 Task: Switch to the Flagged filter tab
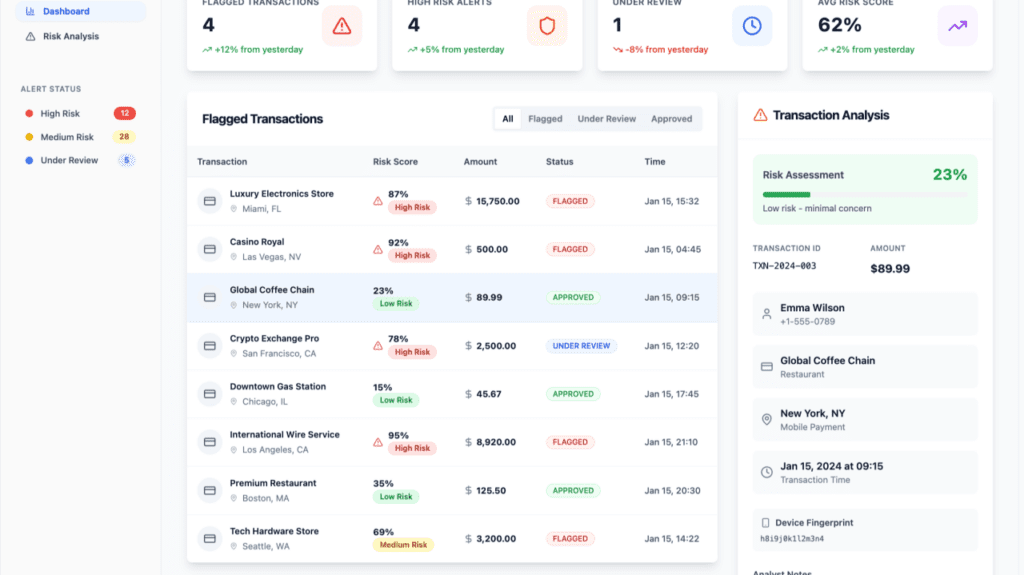(x=545, y=119)
